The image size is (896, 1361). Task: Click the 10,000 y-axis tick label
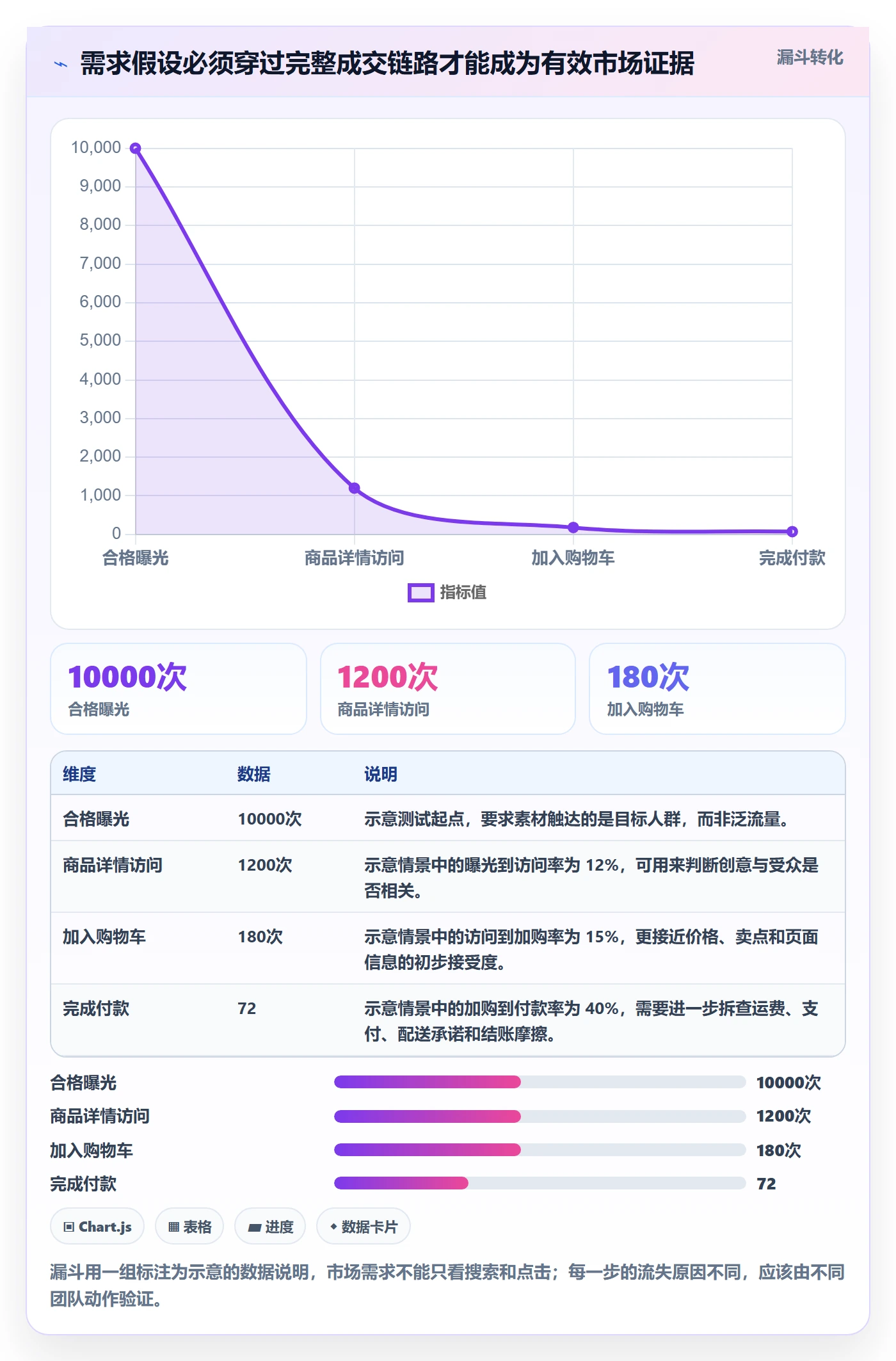[96, 148]
